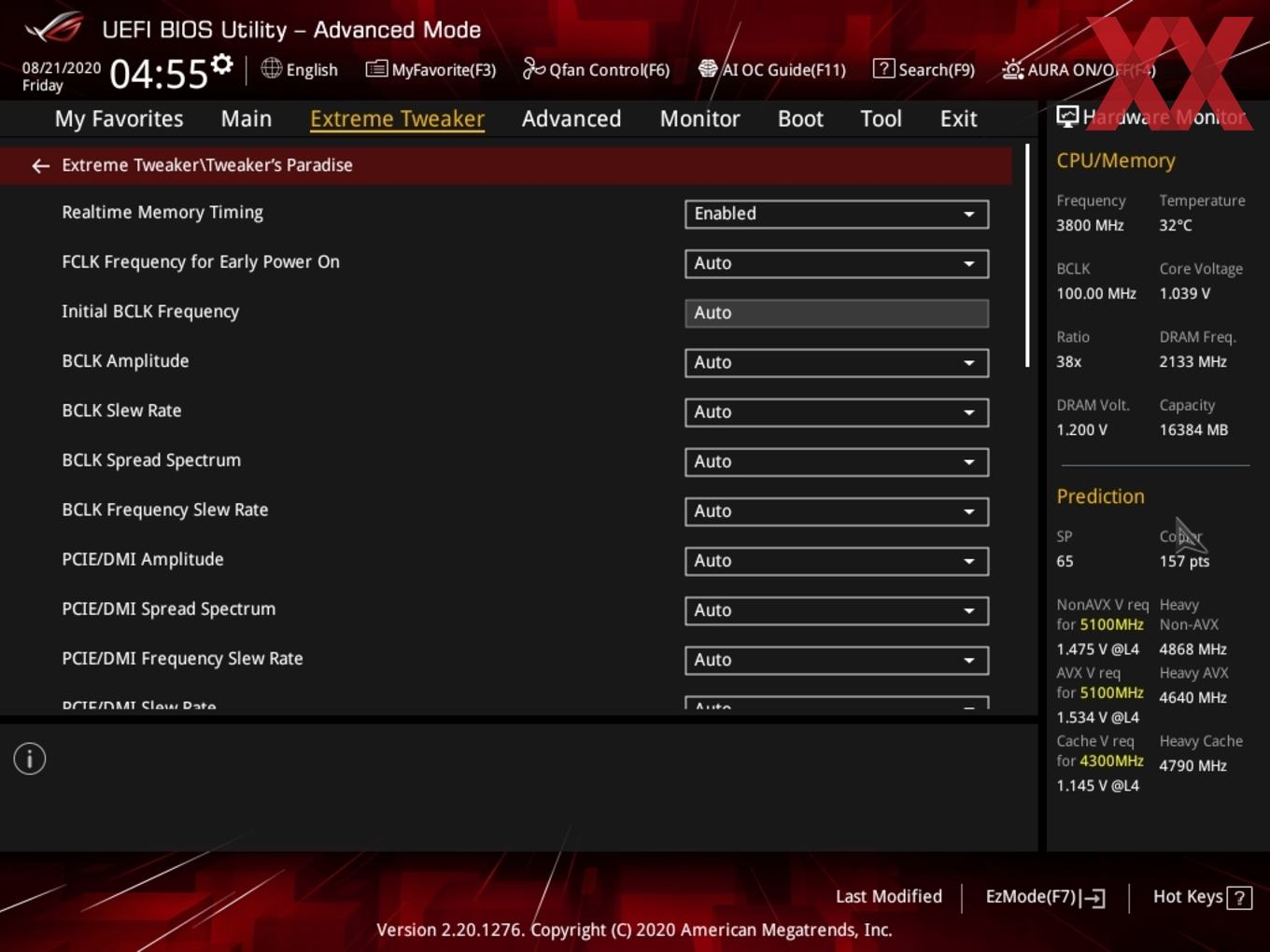
Task: Click Hot Keys button
Action: coord(1202,897)
